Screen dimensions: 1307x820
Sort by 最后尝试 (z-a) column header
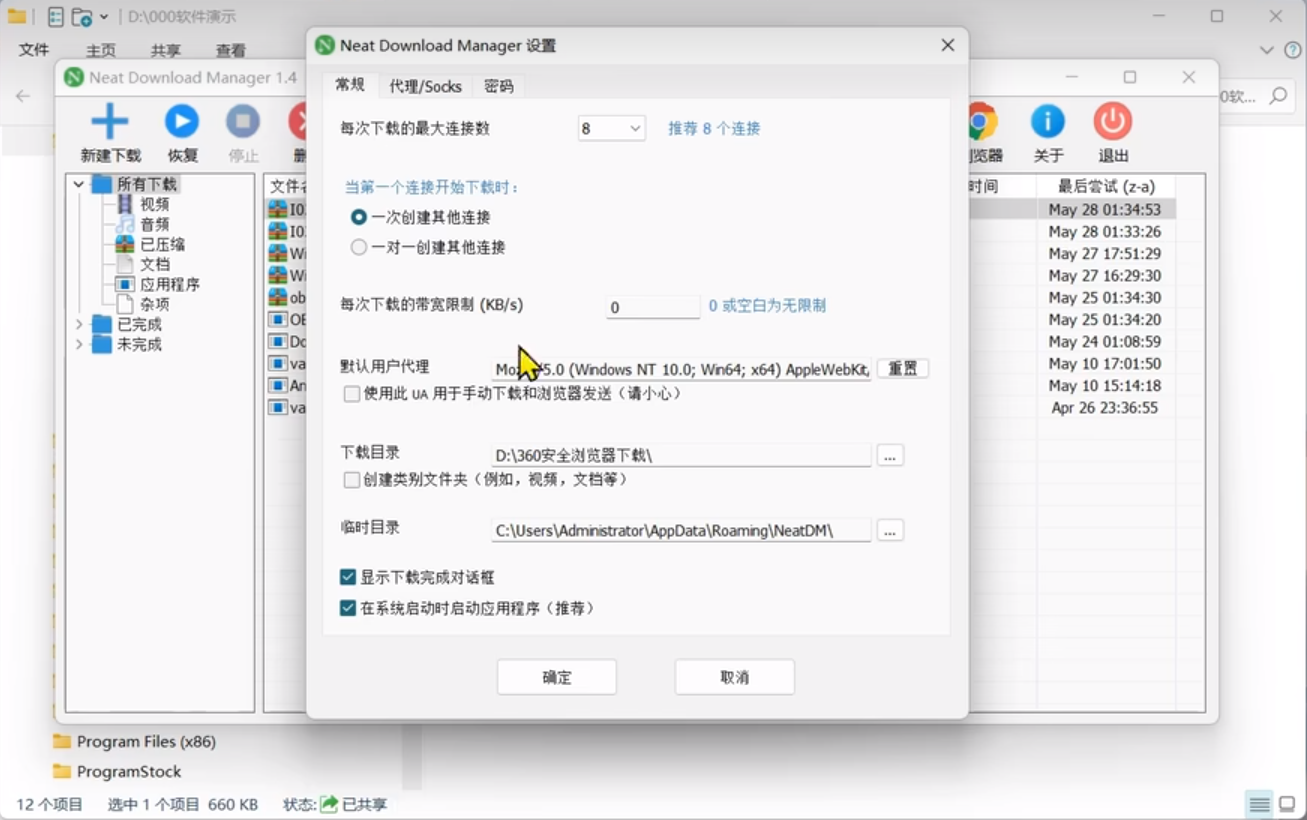(x=1105, y=186)
